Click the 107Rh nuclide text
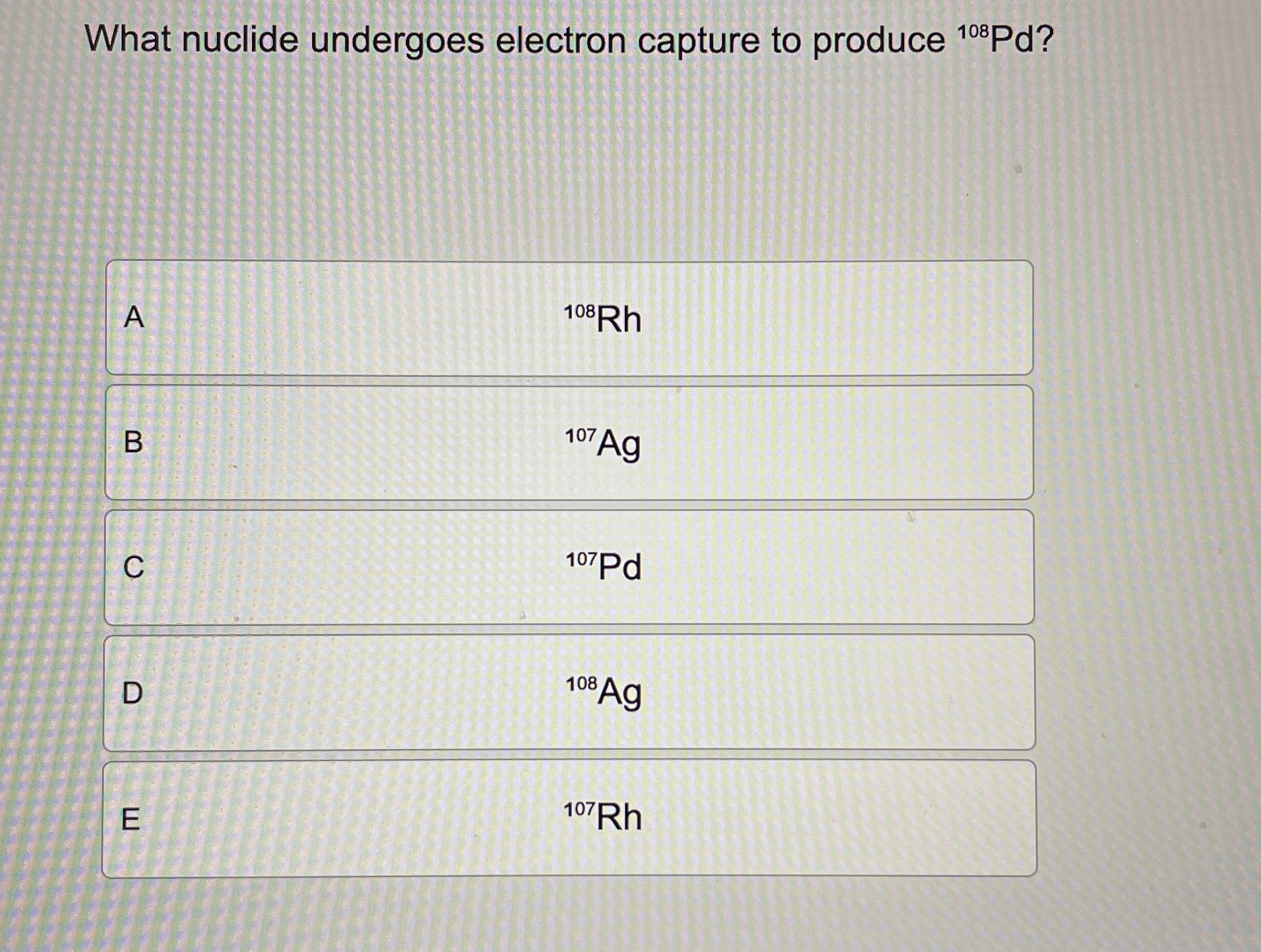The width and height of the screenshot is (1261, 952). (602, 816)
